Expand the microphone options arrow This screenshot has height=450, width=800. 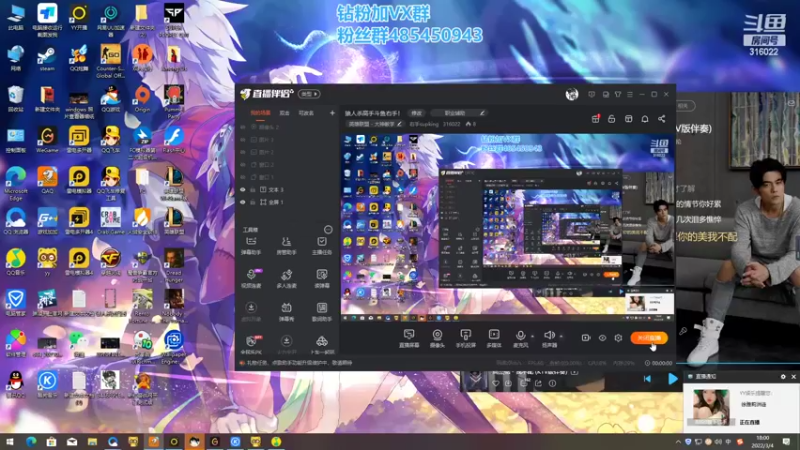click(x=533, y=336)
